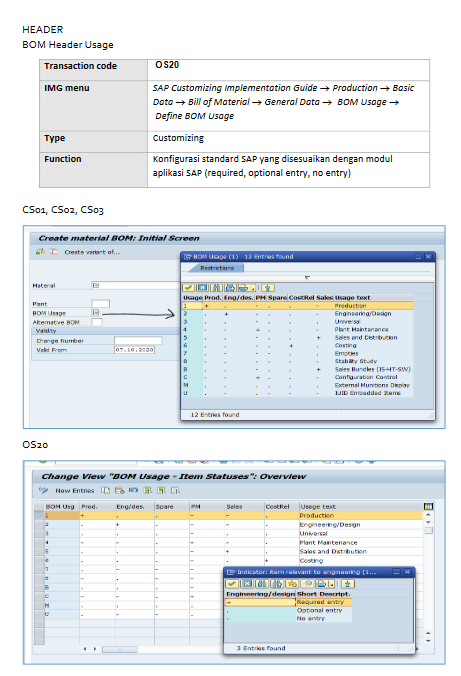461x676 pixels.
Task: Click Find Next icon in BOM Usage popup
Action: pyautogui.click(x=230, y=288)
